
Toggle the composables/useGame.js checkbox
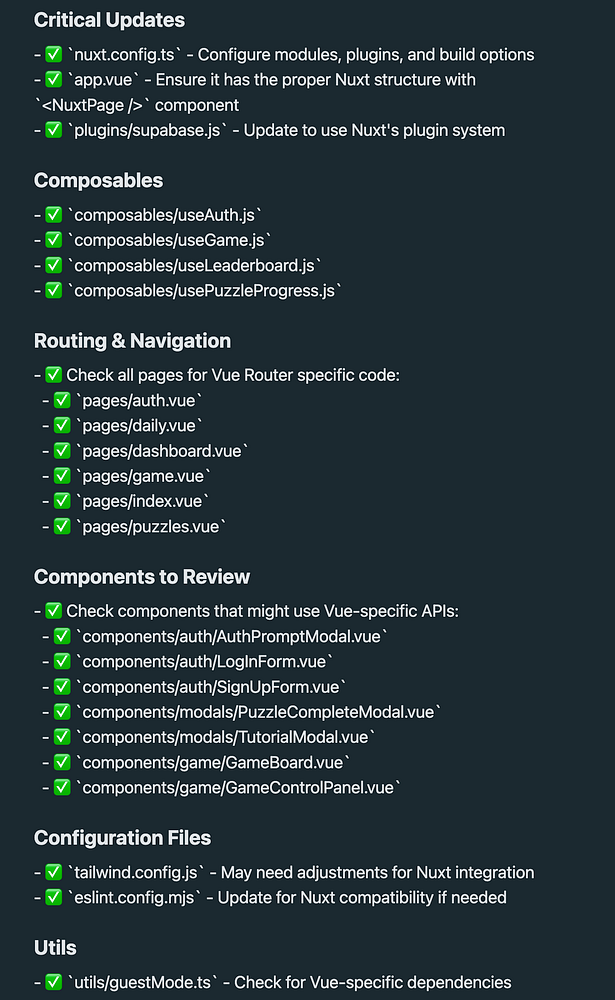point(54,240)
